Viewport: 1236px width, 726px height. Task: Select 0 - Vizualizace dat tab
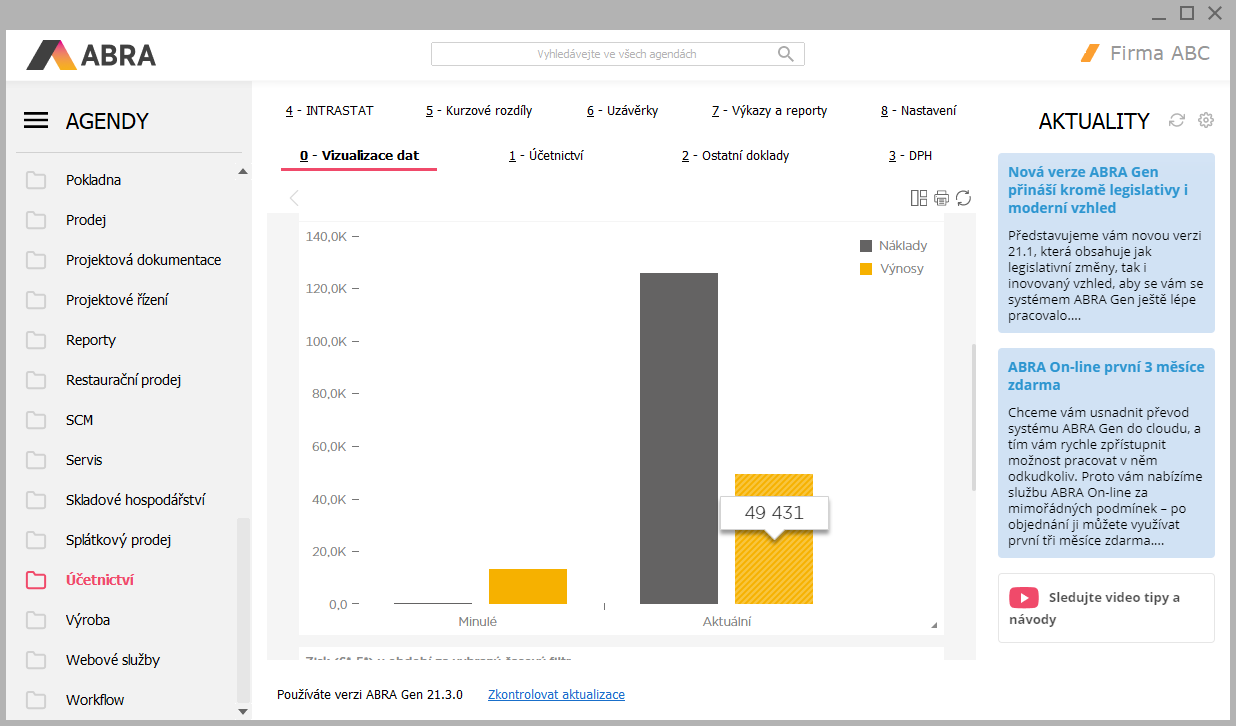click(359, 156)
